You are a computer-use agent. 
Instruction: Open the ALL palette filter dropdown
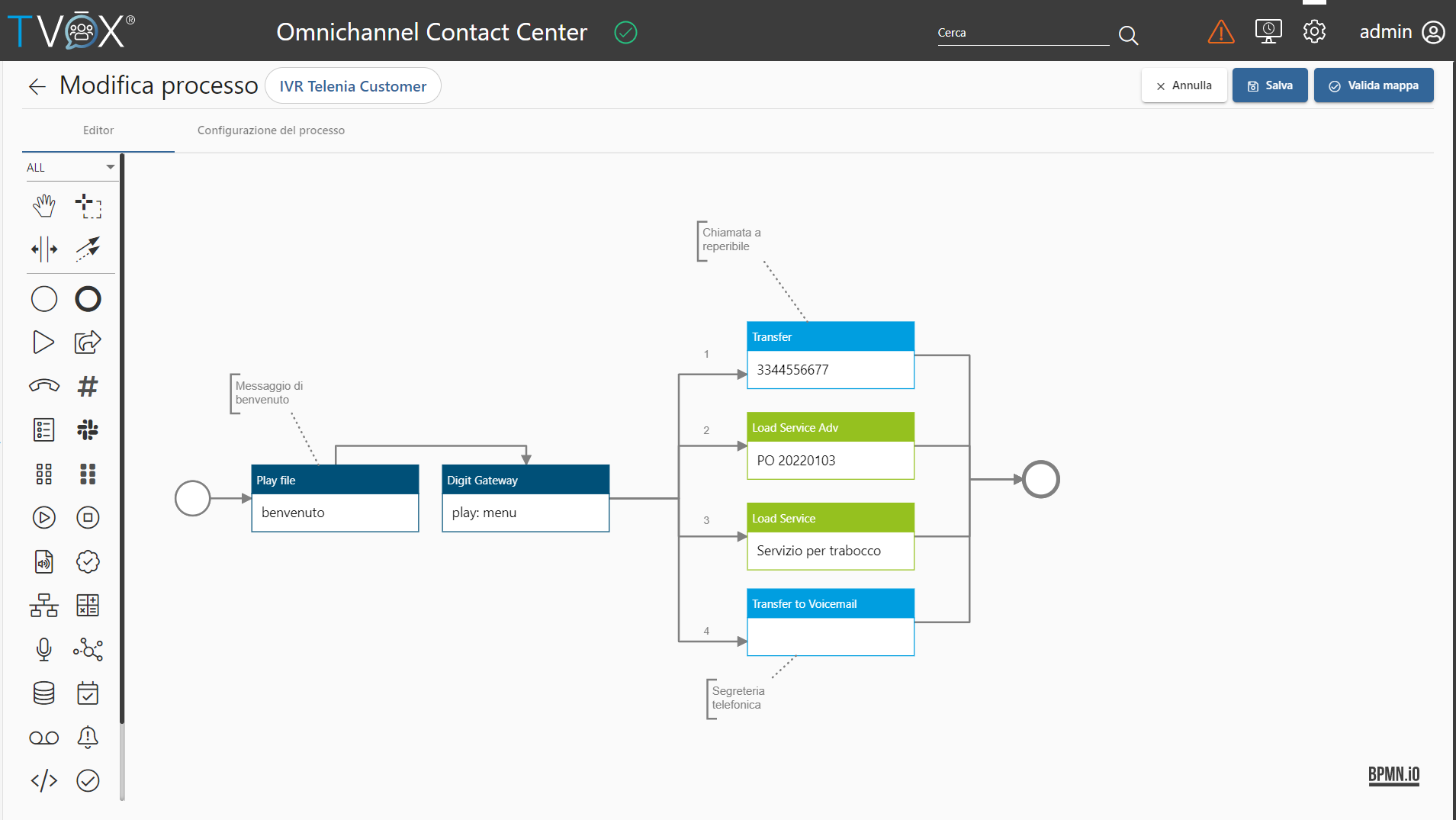pos(70,168)
